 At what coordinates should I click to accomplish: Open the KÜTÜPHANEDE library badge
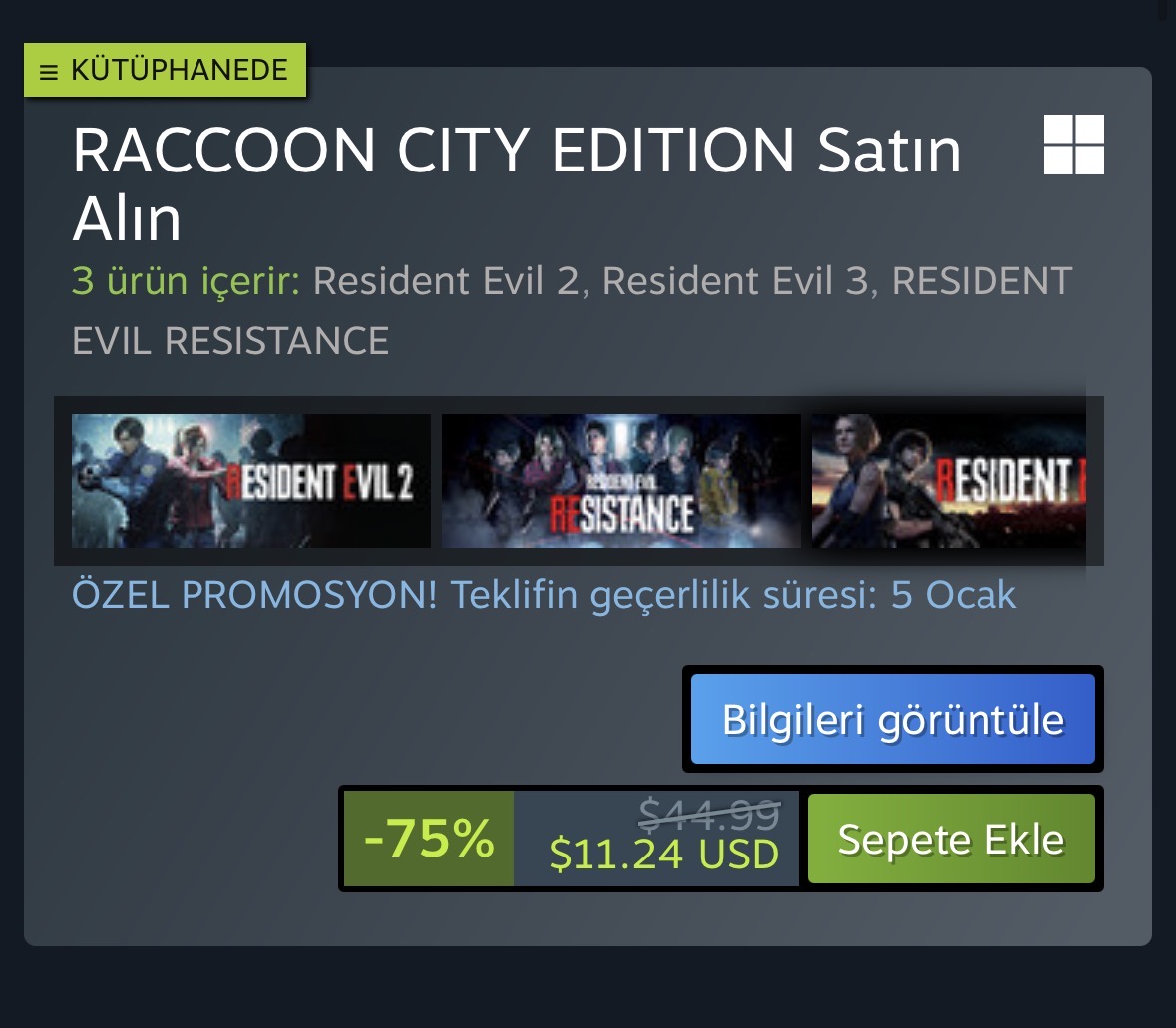[x=165, y=70]
